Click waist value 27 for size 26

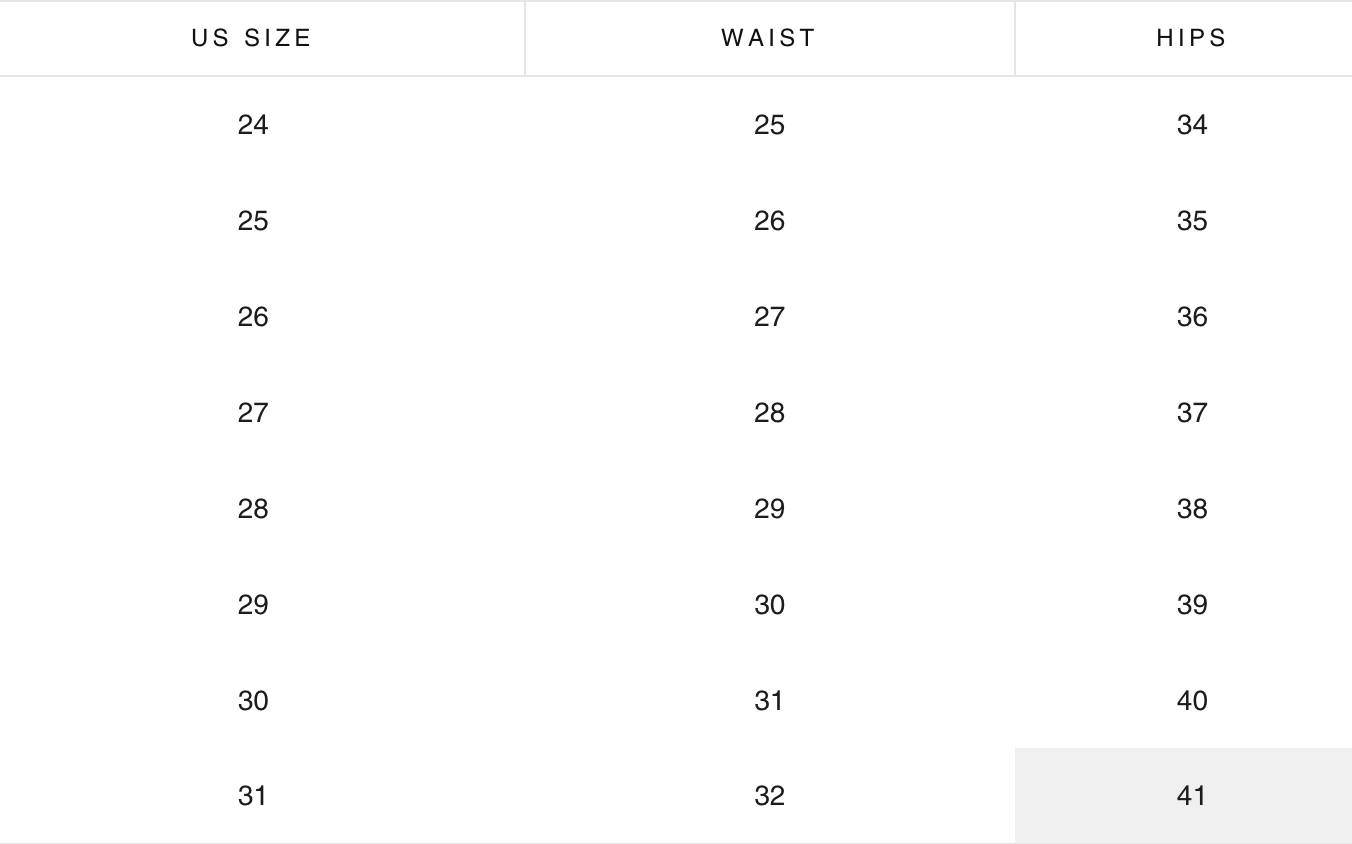pos(769,317)
